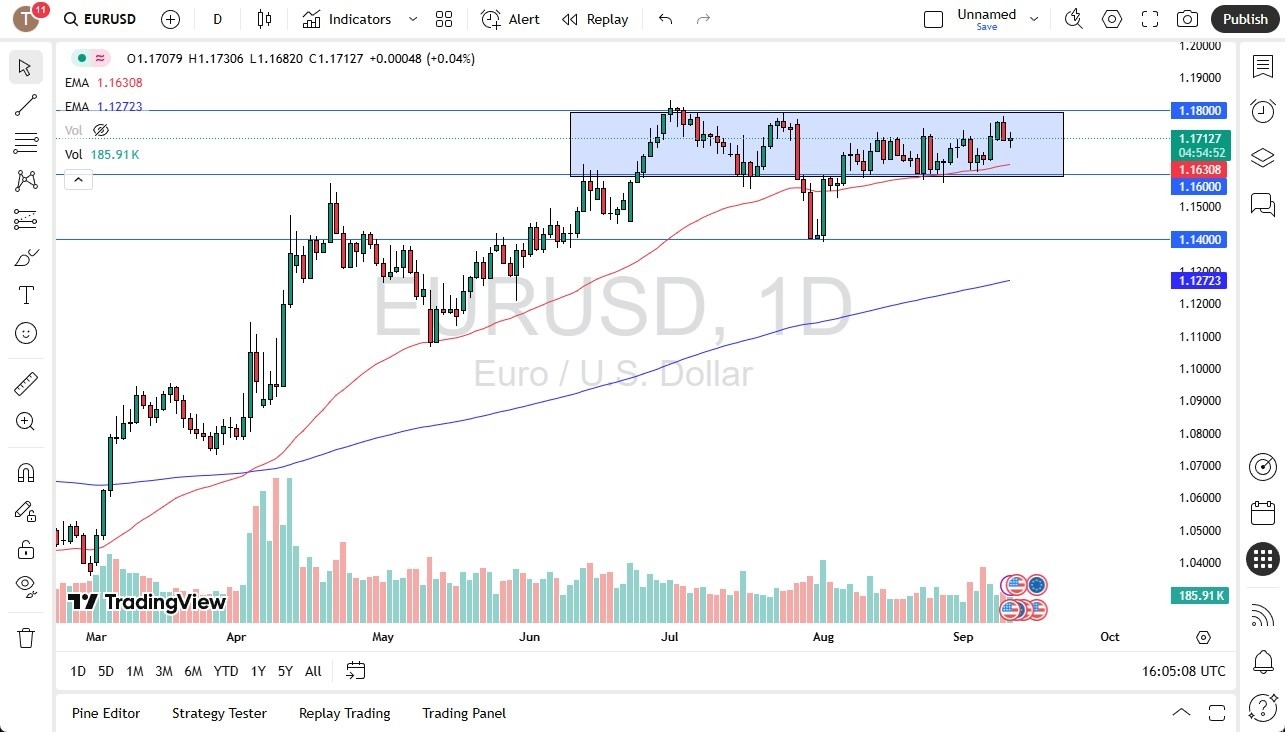Image resolution: width=1285 pixels, height=732 pixels.
Task: Switch to the Strategy Tester tab
Action: click(219, 713)
